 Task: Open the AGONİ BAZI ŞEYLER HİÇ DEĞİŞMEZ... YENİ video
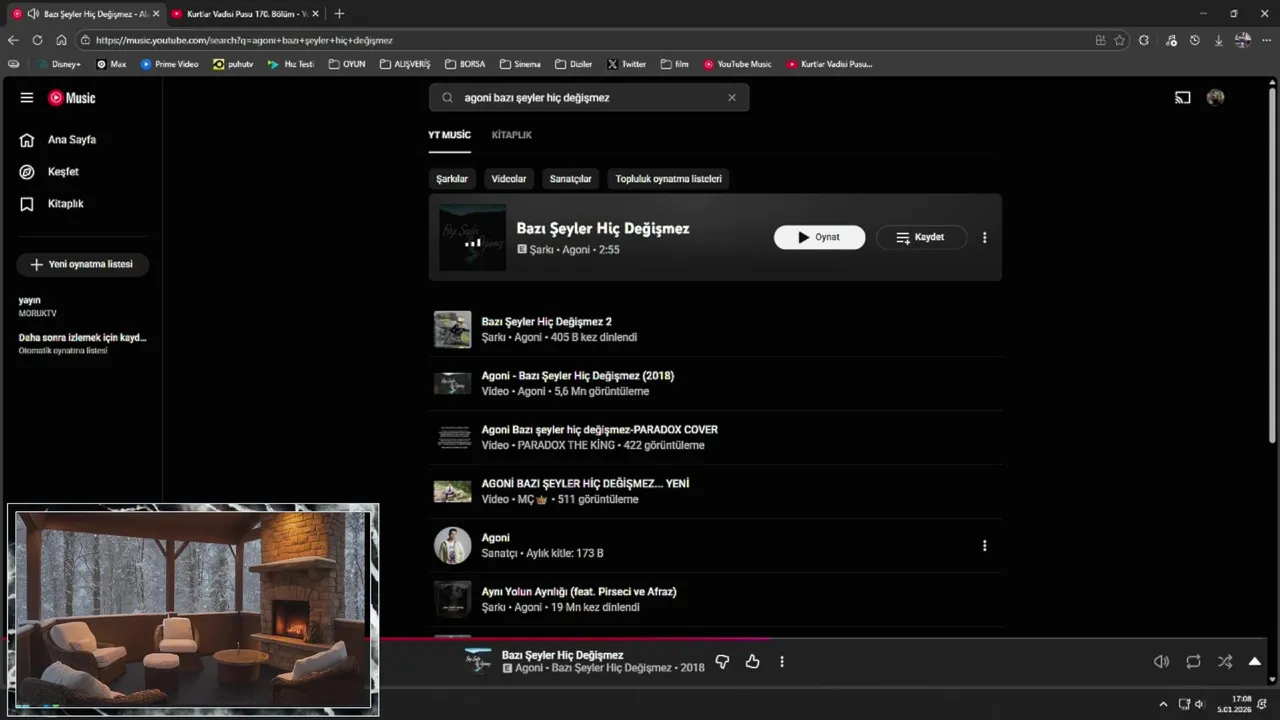(585, 484)
